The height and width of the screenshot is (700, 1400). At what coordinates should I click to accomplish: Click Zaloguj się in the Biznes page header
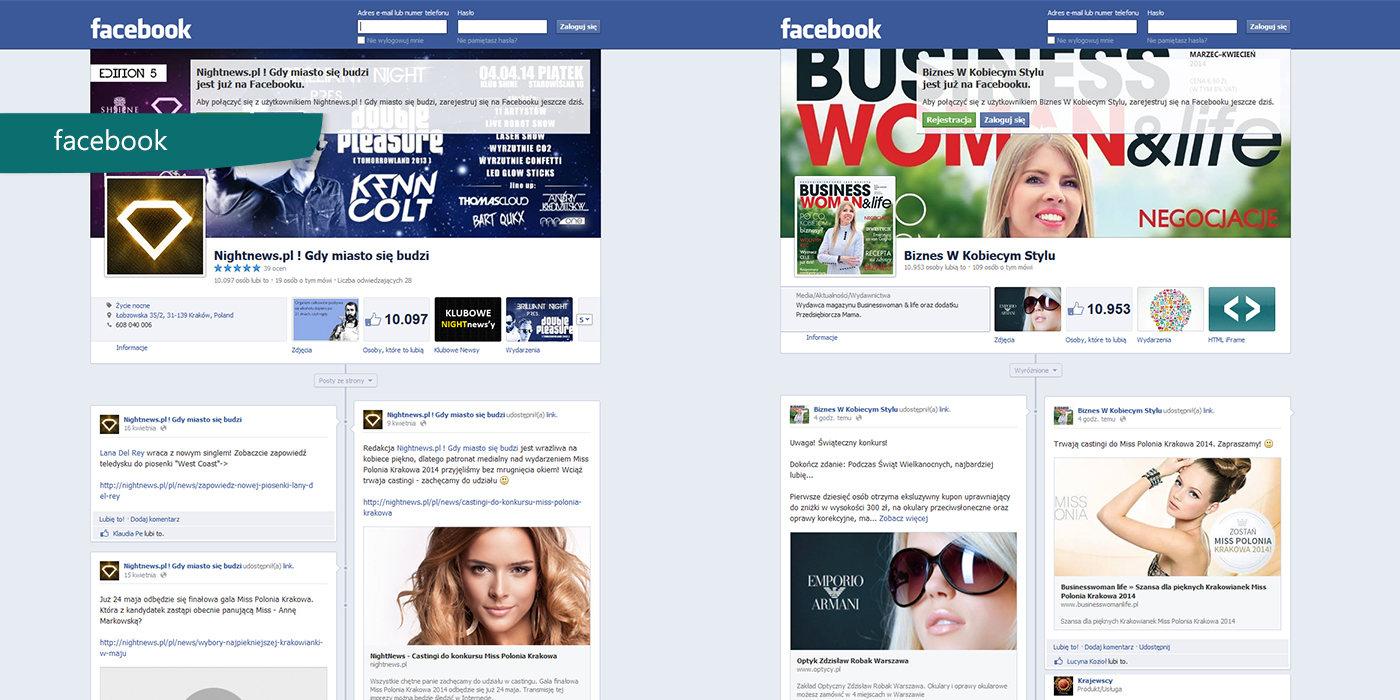tap(1268, 27)
